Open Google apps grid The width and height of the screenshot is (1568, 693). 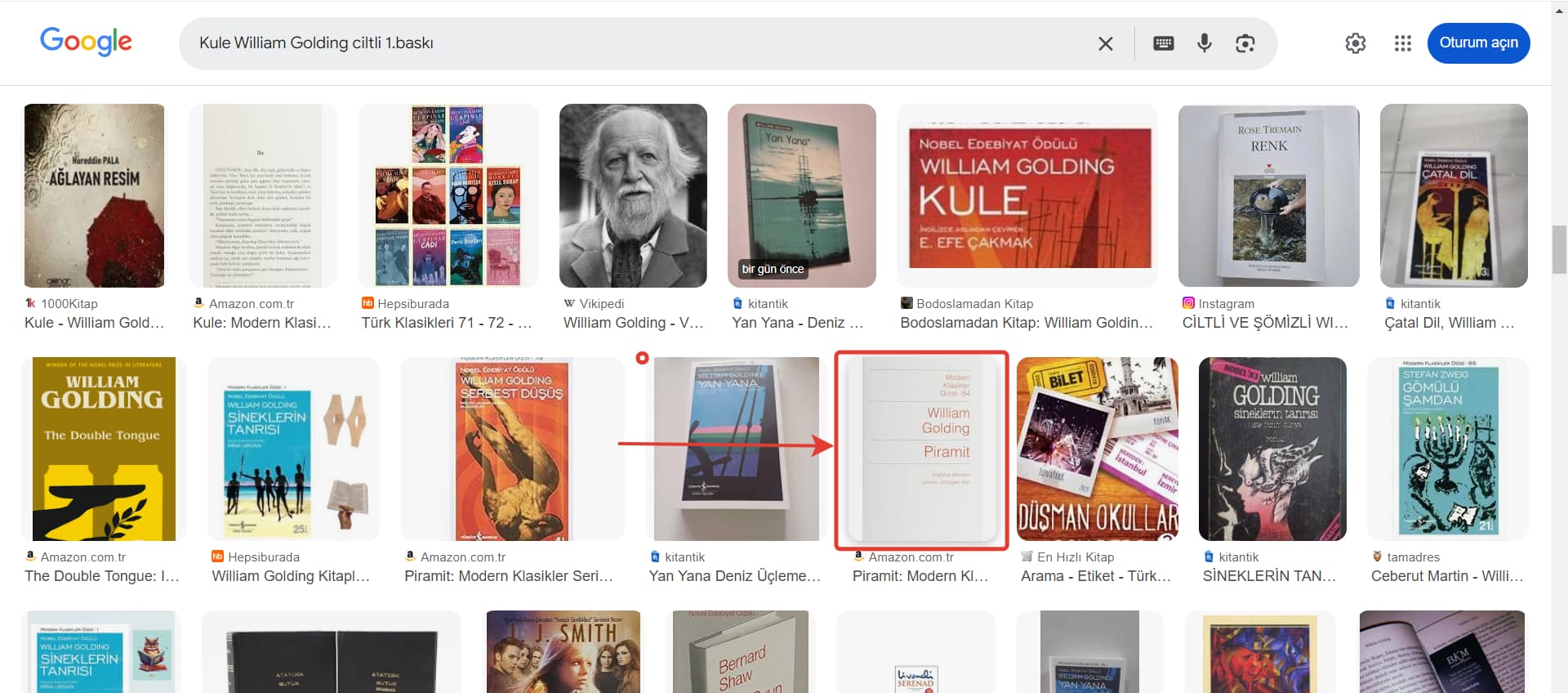point(1402,43)
